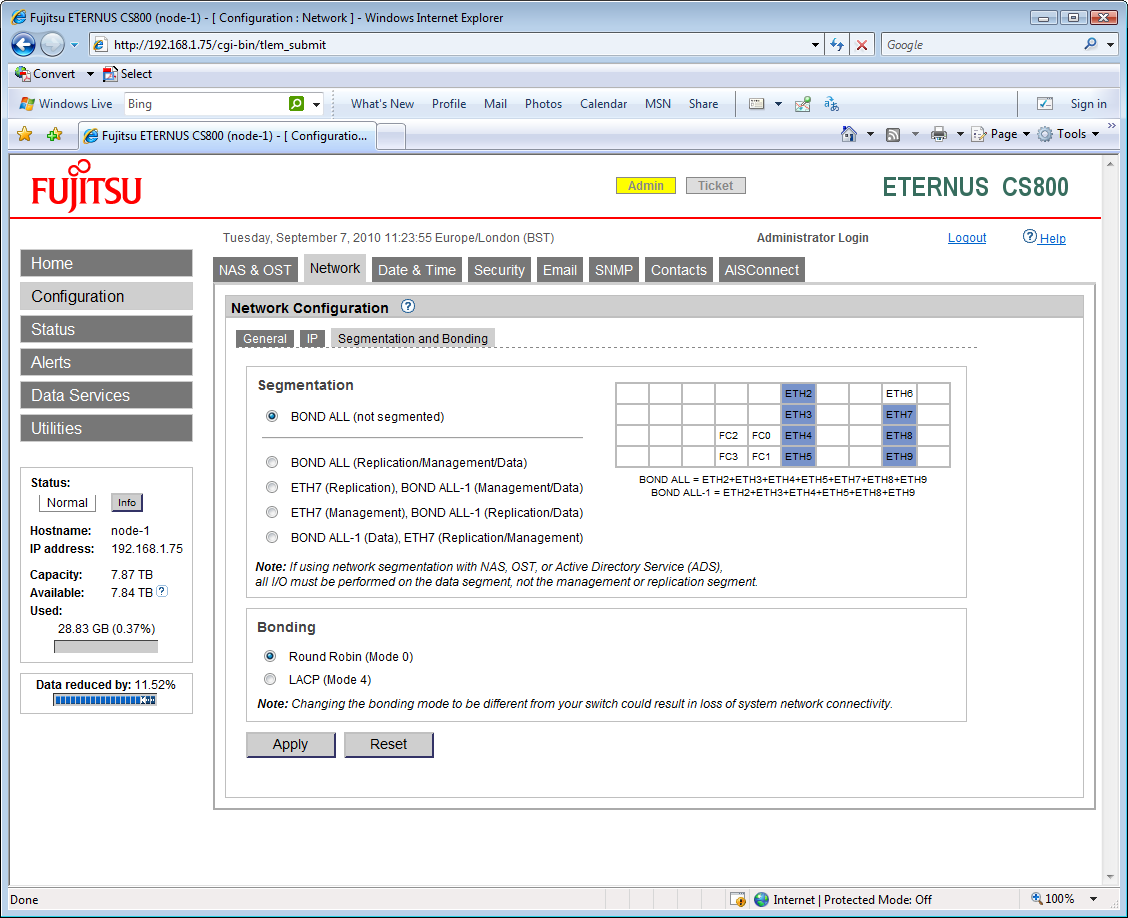
Task: Select BOND ALL-1 (Data), ETH7 (Replication/Management)
Action: (272, 537)
